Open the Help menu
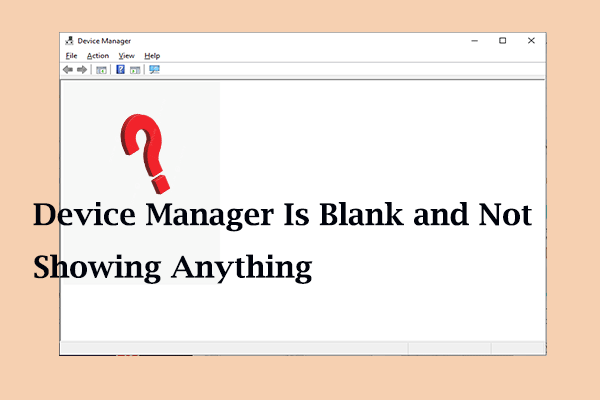 (152, 56)
